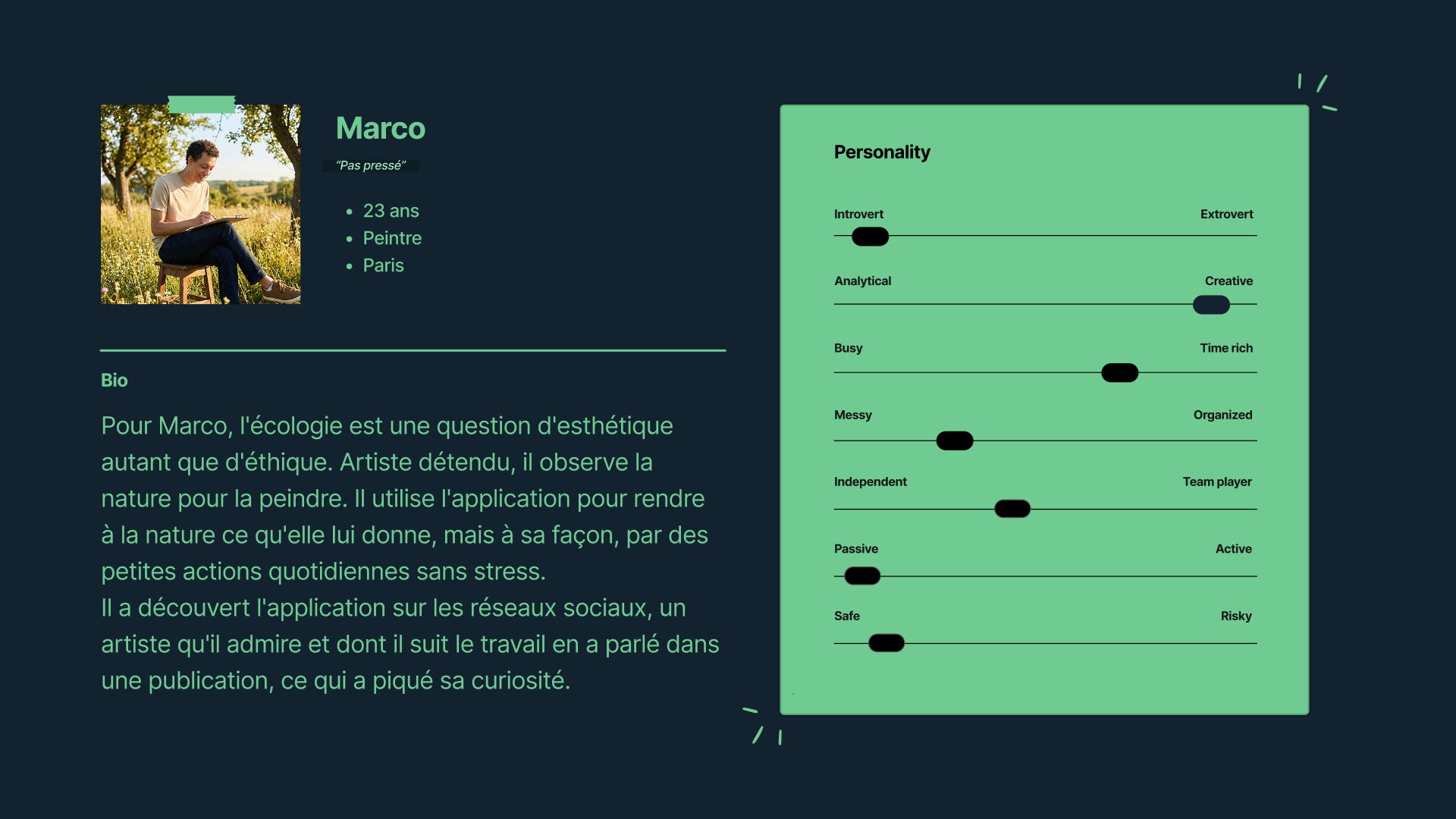1456x819 pixels.
Task: Click the "Peintre" bullet item
Action: (392, 238)
